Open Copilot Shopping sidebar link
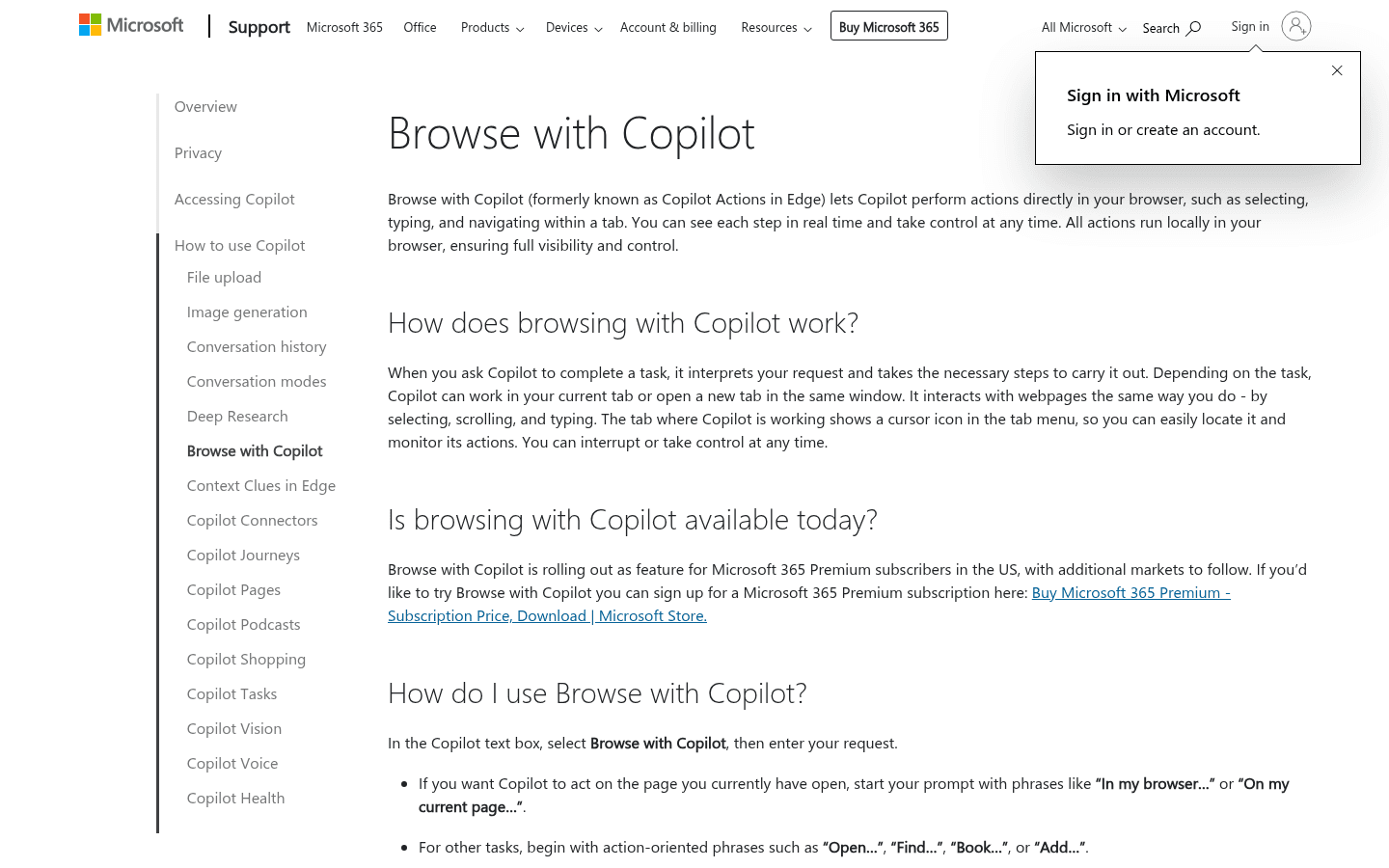 click(246, 659)
